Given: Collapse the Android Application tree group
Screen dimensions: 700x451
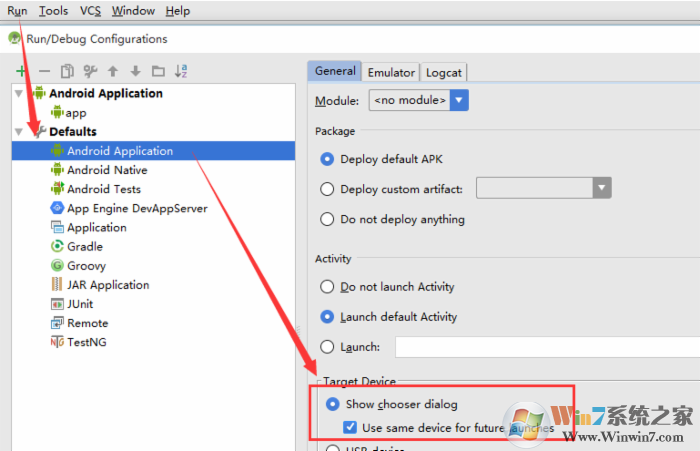Looking at the screenshot, I should (19, 93).
